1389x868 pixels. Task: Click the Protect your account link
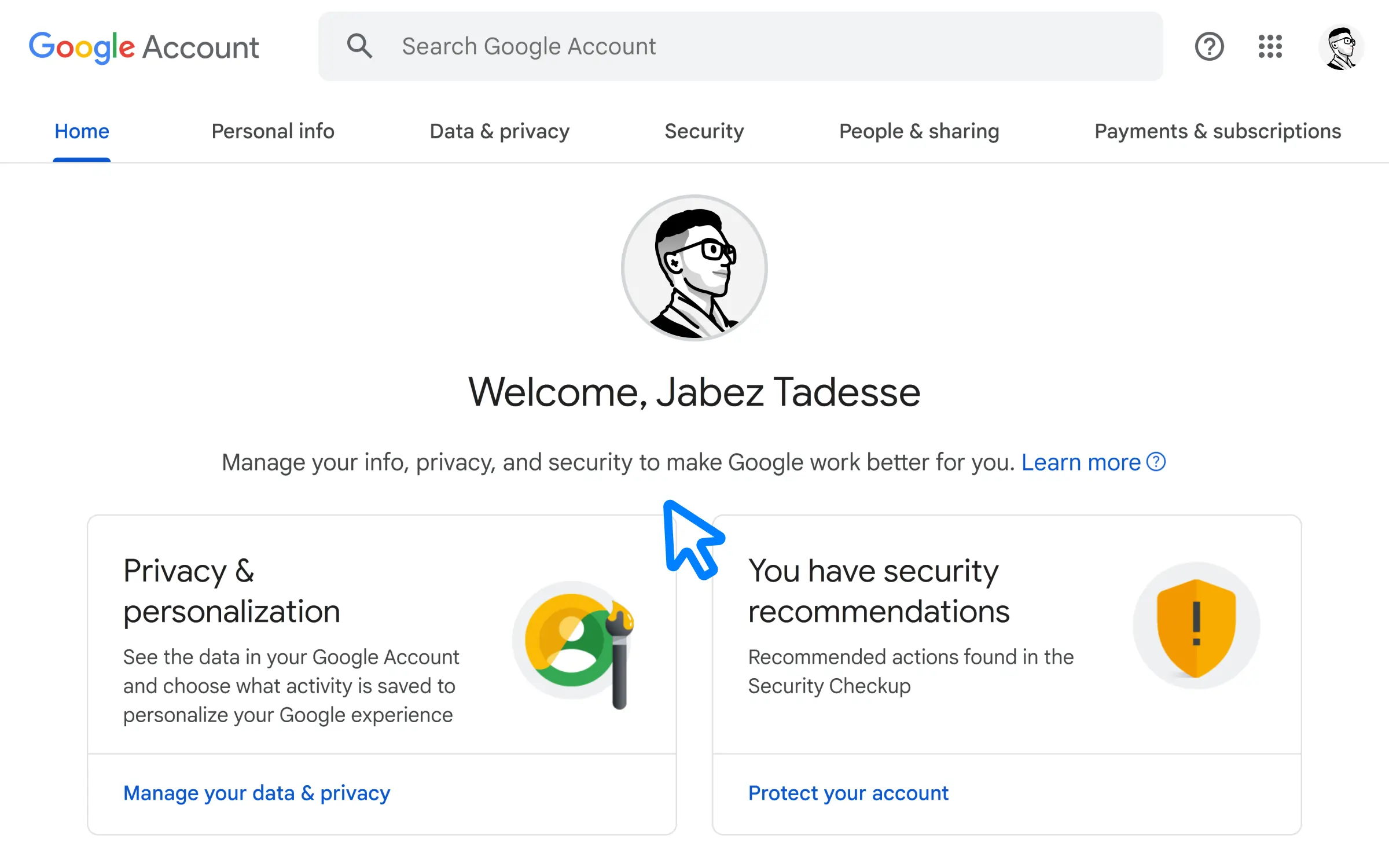coord(848,793)
